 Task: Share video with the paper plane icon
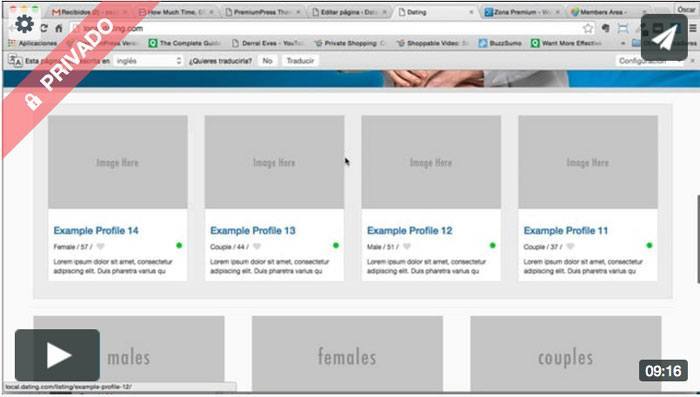(x=664, y=38)
